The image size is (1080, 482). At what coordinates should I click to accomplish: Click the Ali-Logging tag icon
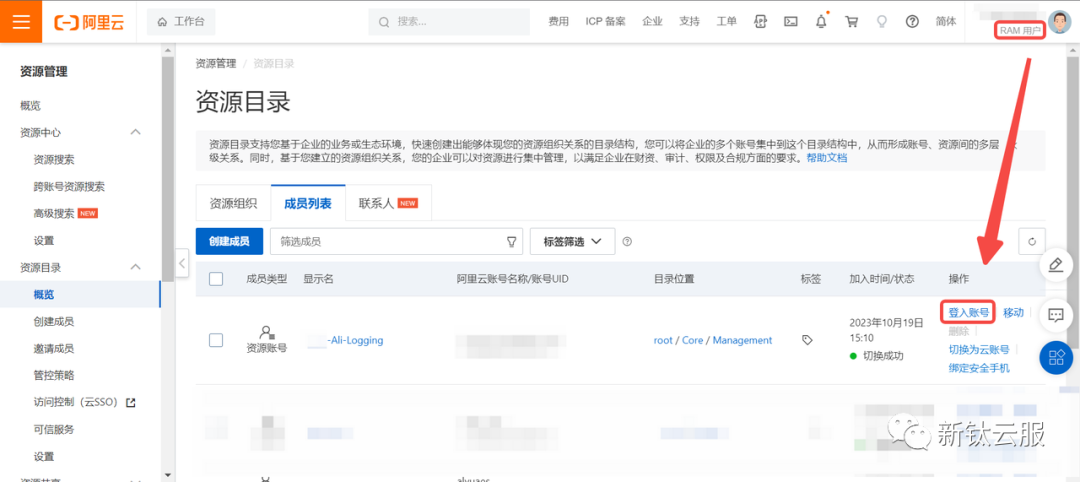[x=807, y=340]
